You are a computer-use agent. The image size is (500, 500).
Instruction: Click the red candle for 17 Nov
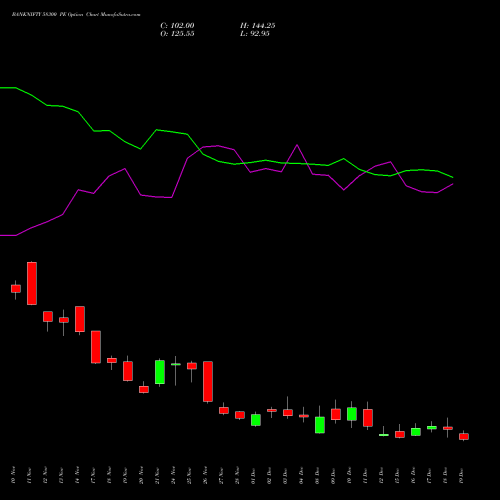tap(96, 347)
